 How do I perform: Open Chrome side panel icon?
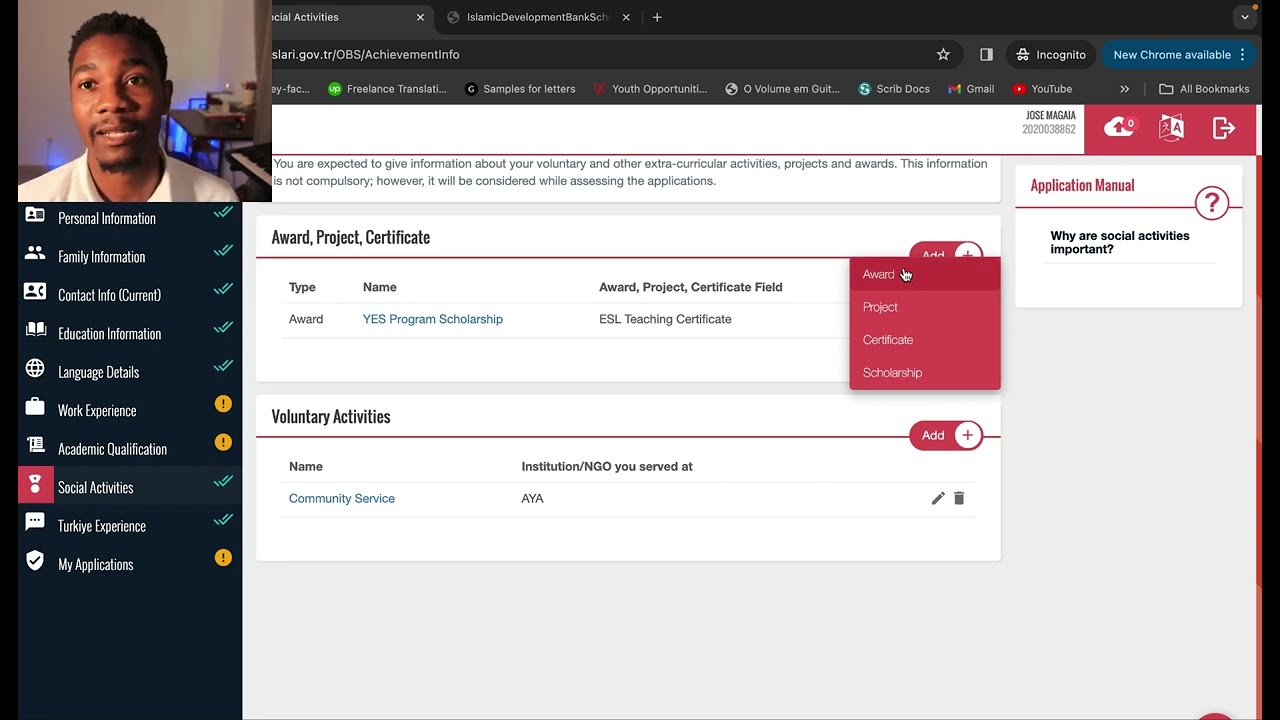986,55
